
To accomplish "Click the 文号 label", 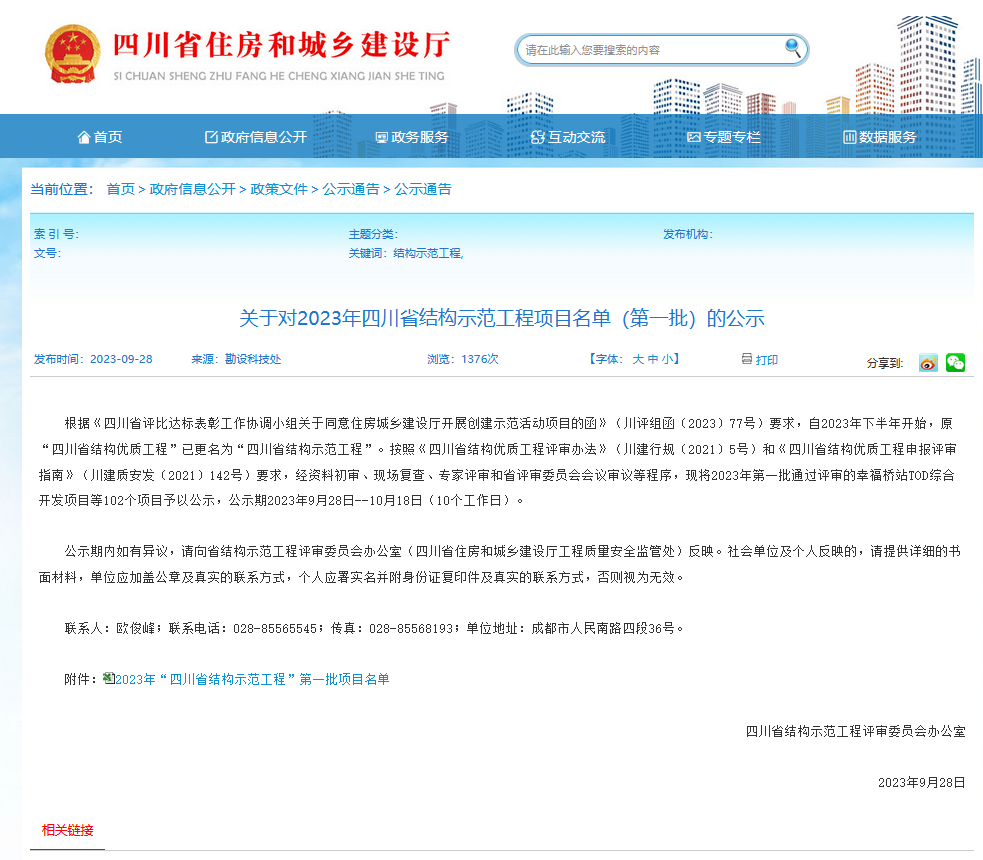I will click(x=47, y=253).
